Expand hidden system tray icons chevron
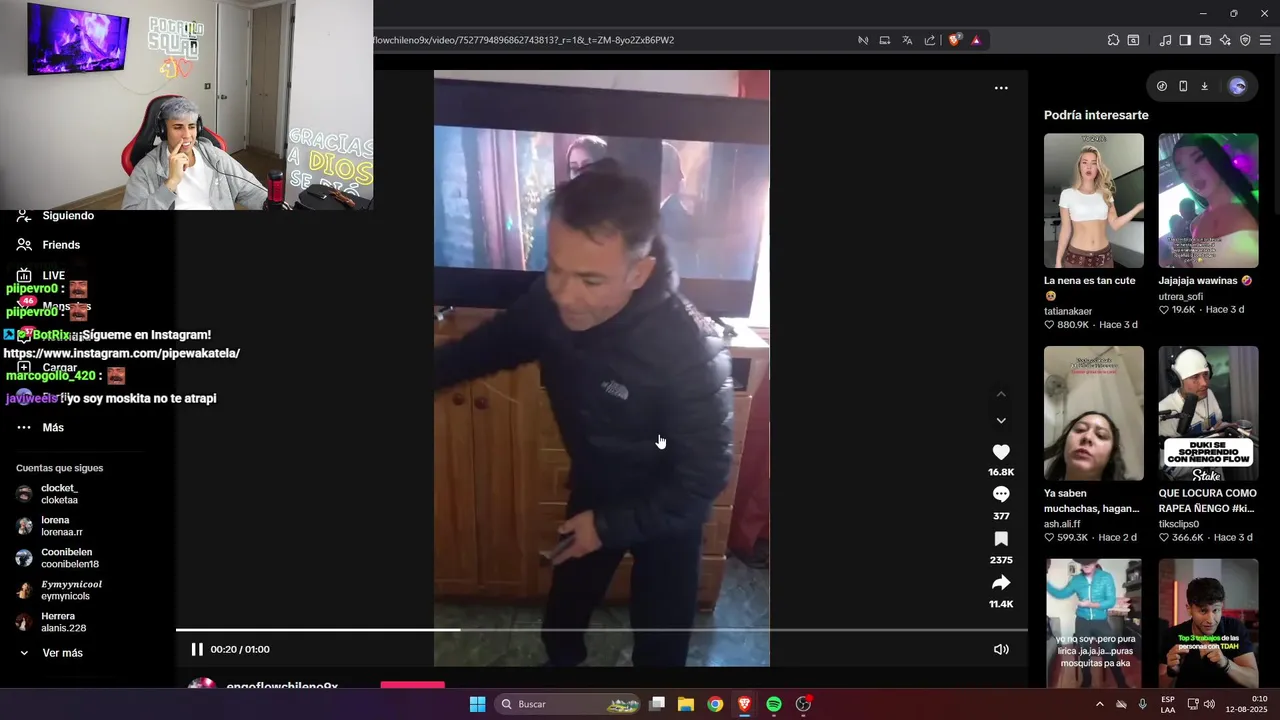Image resolution: width=1280 pixels, height=720 pixels. pyautogui.click(x=1100, y=704)
